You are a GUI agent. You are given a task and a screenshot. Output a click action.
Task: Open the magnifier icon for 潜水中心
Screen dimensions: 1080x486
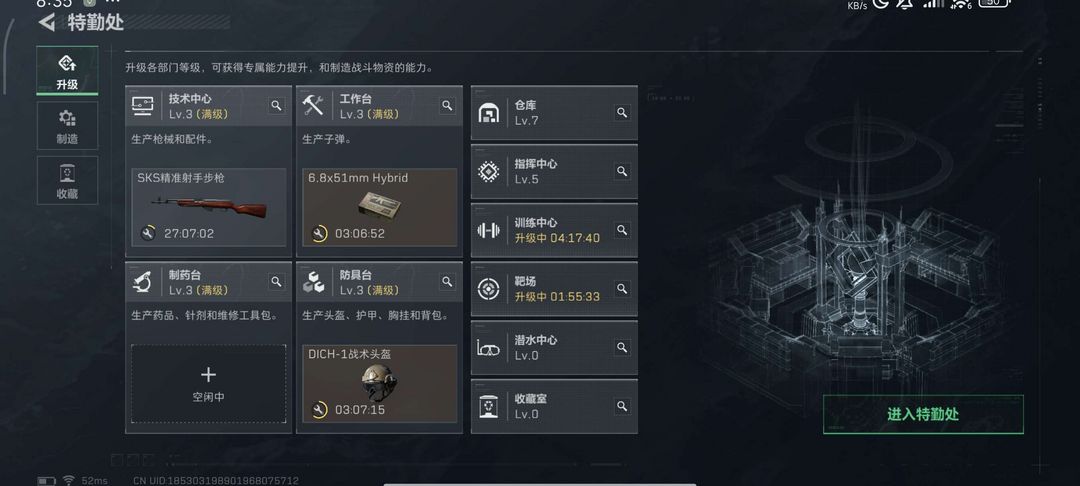622,348
